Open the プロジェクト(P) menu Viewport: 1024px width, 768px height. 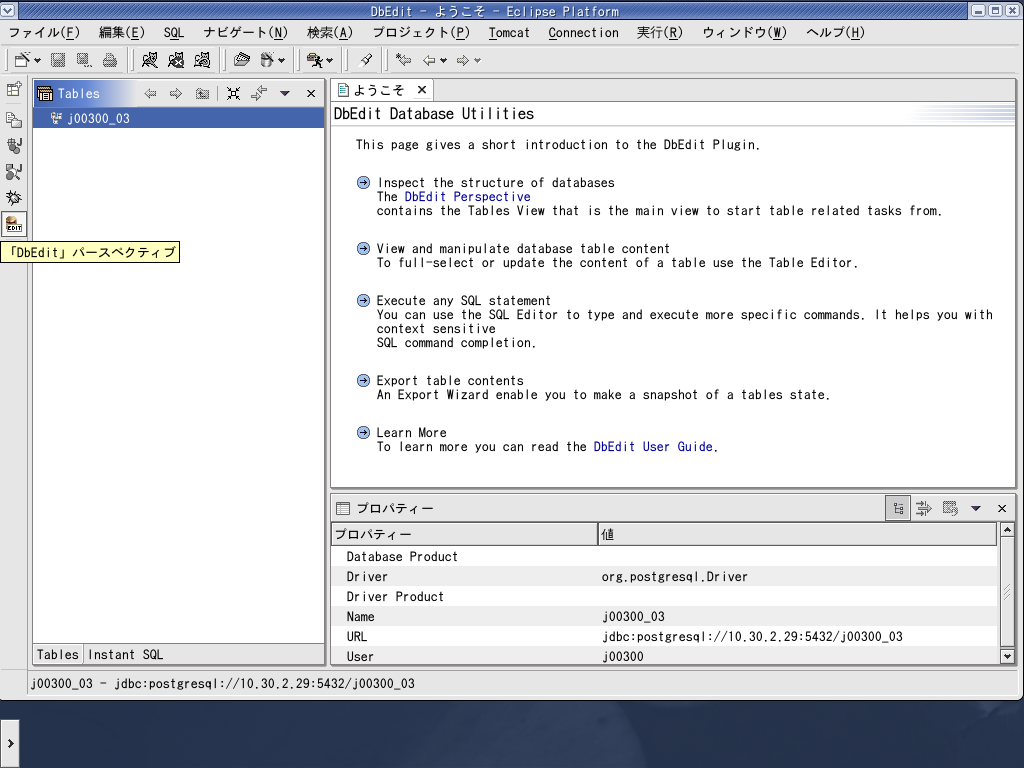tap(421, 33)
